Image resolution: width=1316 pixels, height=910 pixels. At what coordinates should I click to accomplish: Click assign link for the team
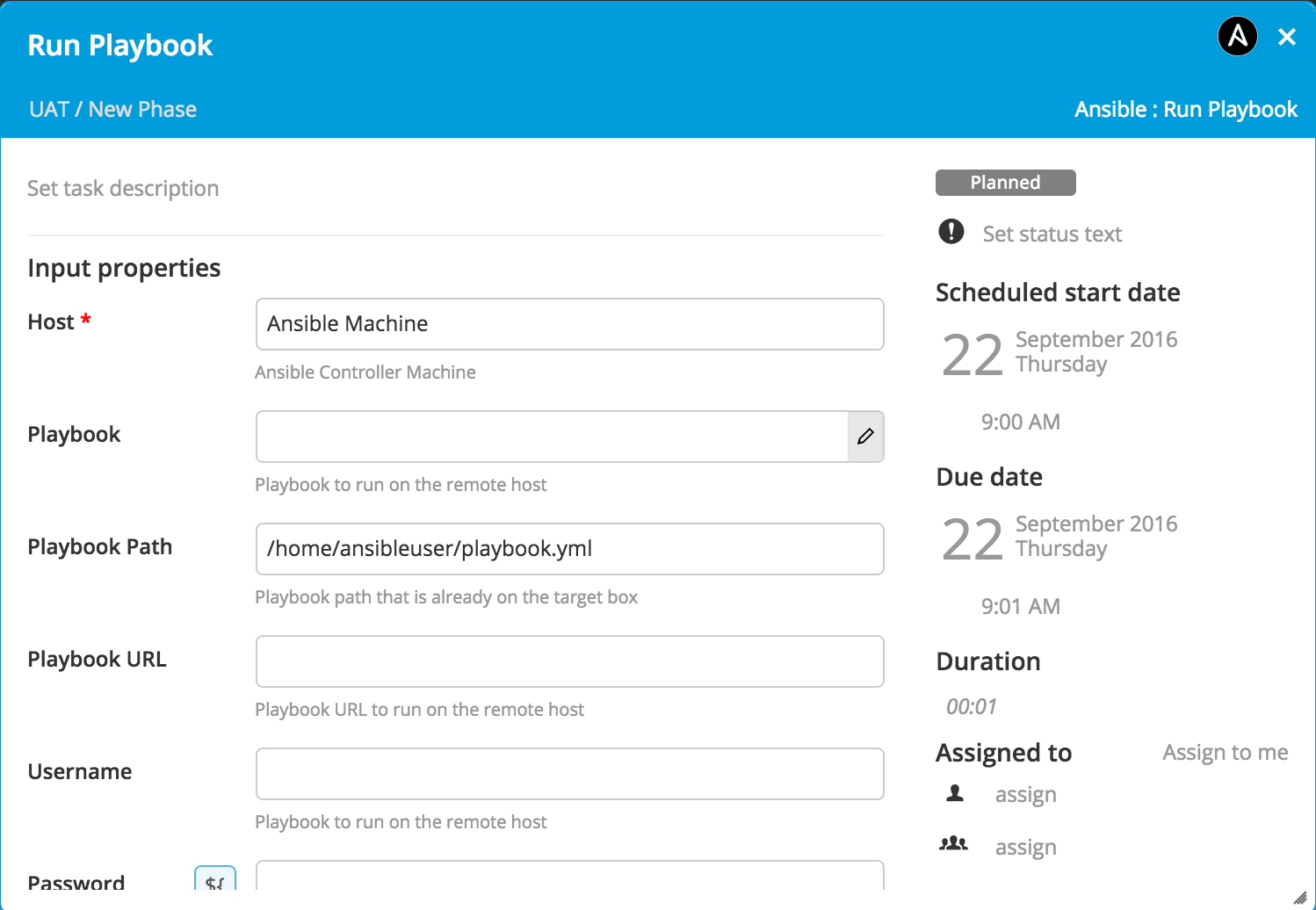(x=1026, y=848)
